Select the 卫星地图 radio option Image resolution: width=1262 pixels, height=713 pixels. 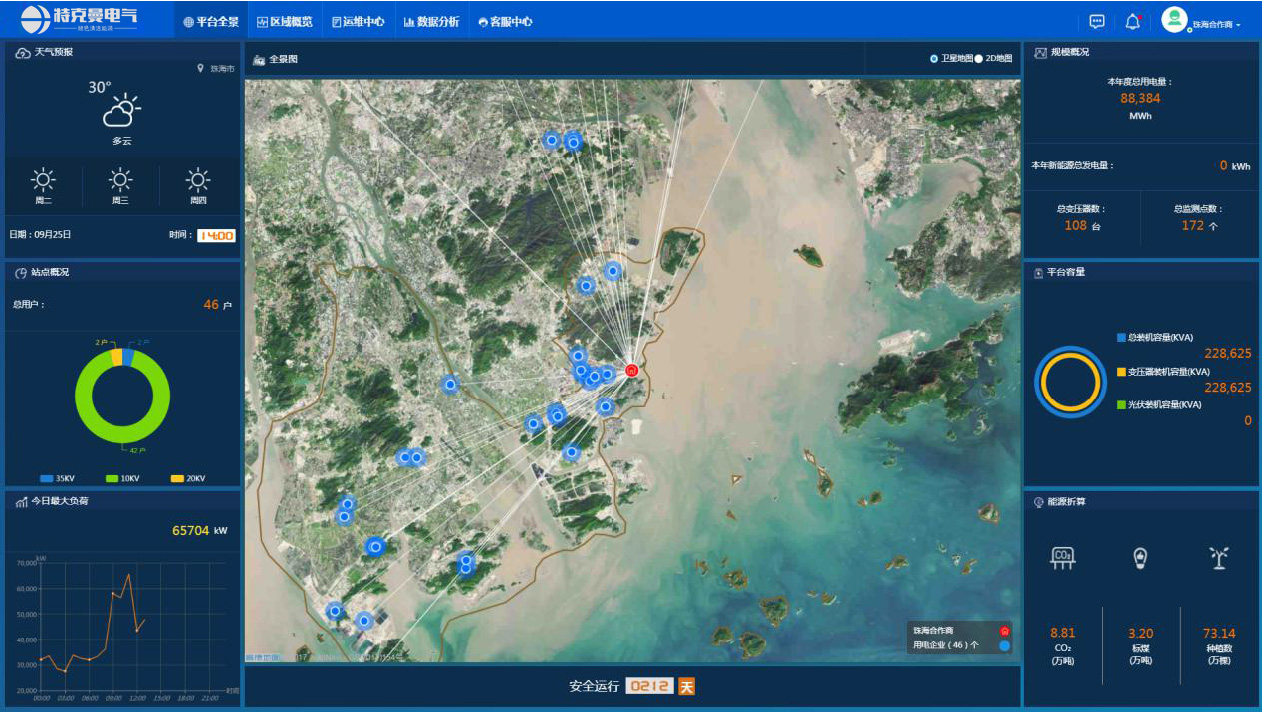pyautogui.click(x=934, y=59)
